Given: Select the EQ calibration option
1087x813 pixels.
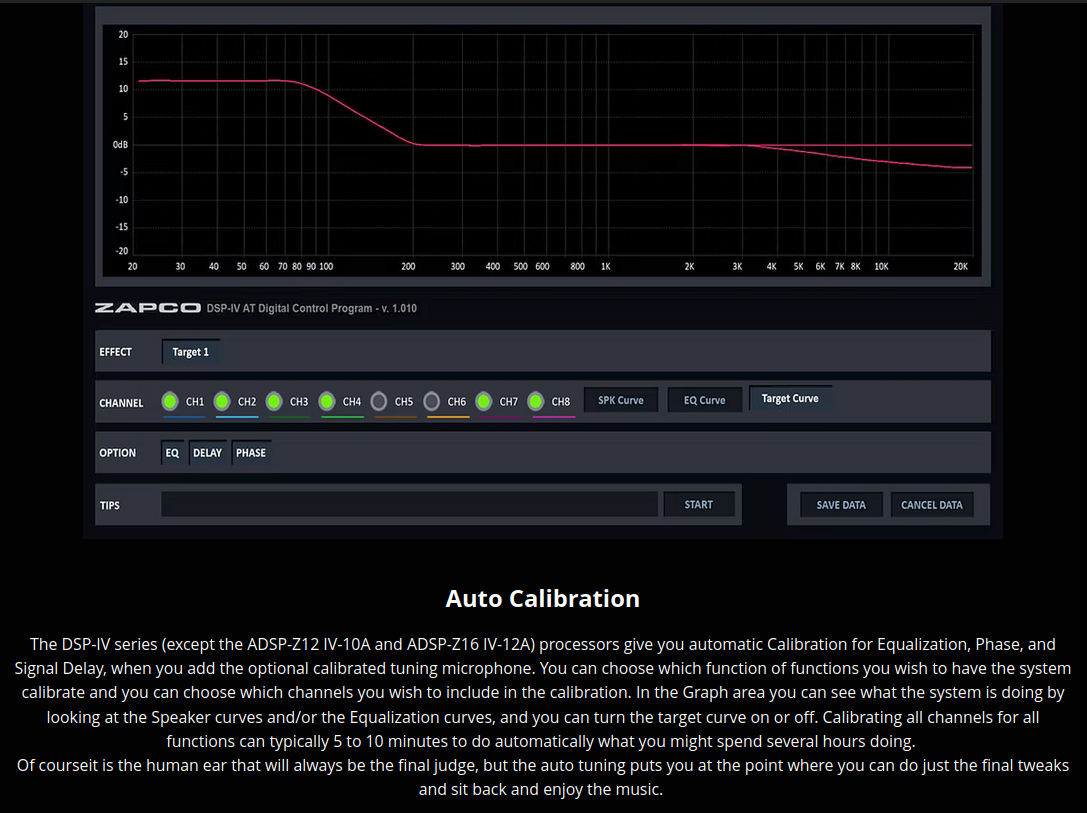Looking at the screenshot, I should click(x=172, y=453).
